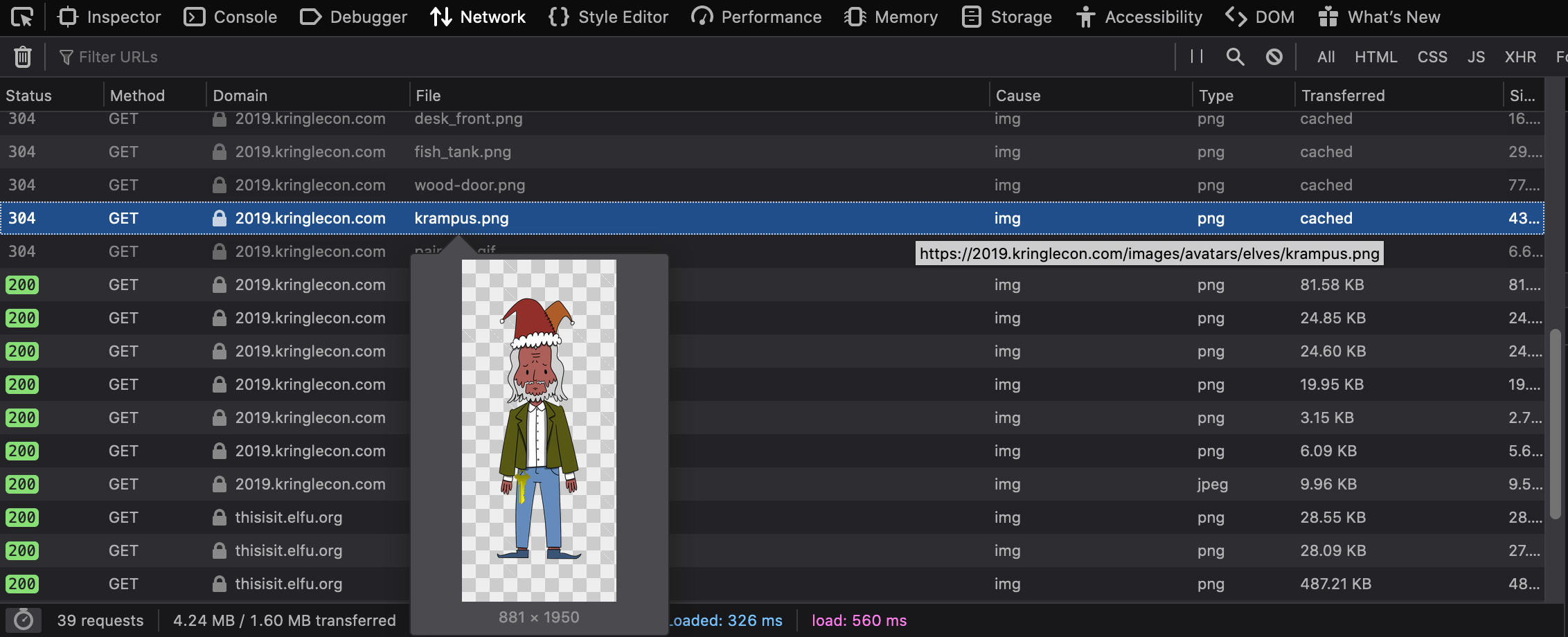Filter requests by HTML
This screenshot has height=637, width=1568.
1376,57
